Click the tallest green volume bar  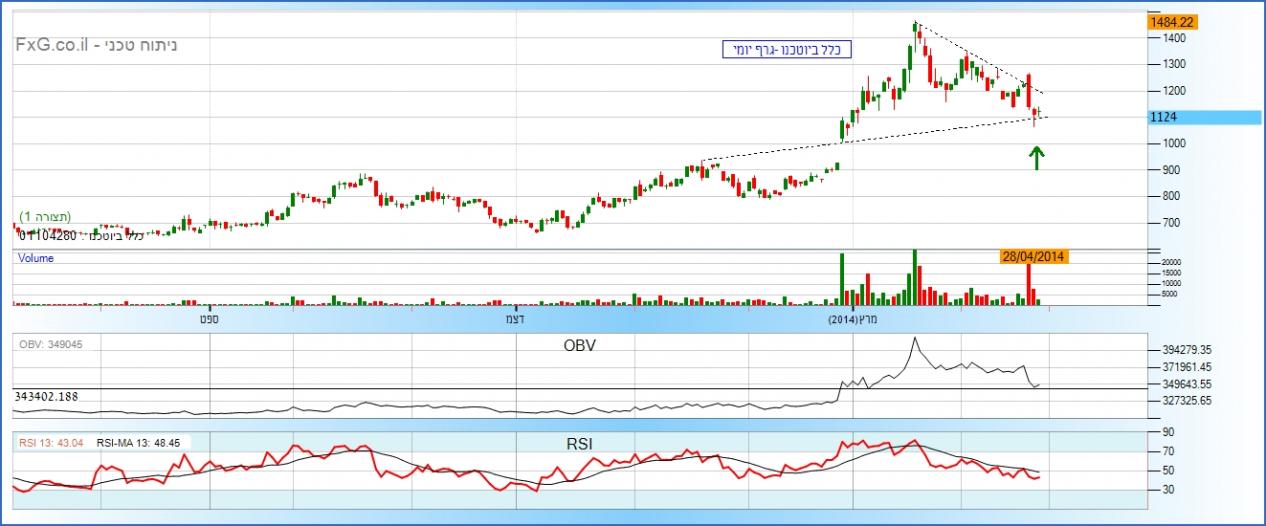[914, 276]
